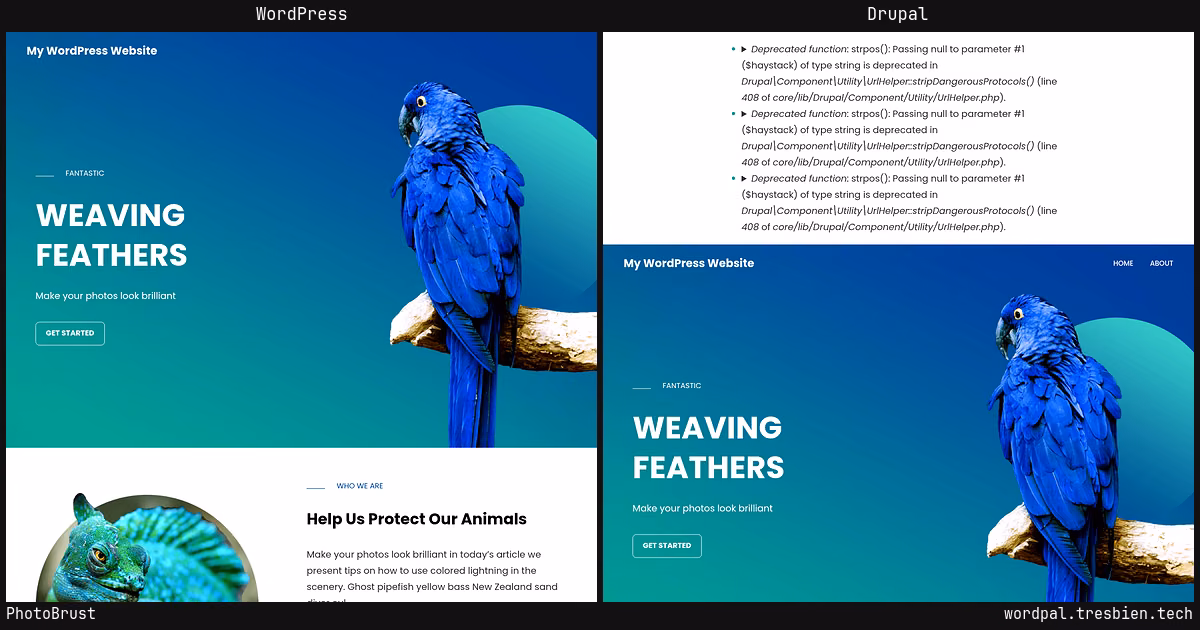The width and height of the screenshot is (1200, 630).
Task: Click My WordPress Website title in WordPress panel
Action: pos(92,51)
